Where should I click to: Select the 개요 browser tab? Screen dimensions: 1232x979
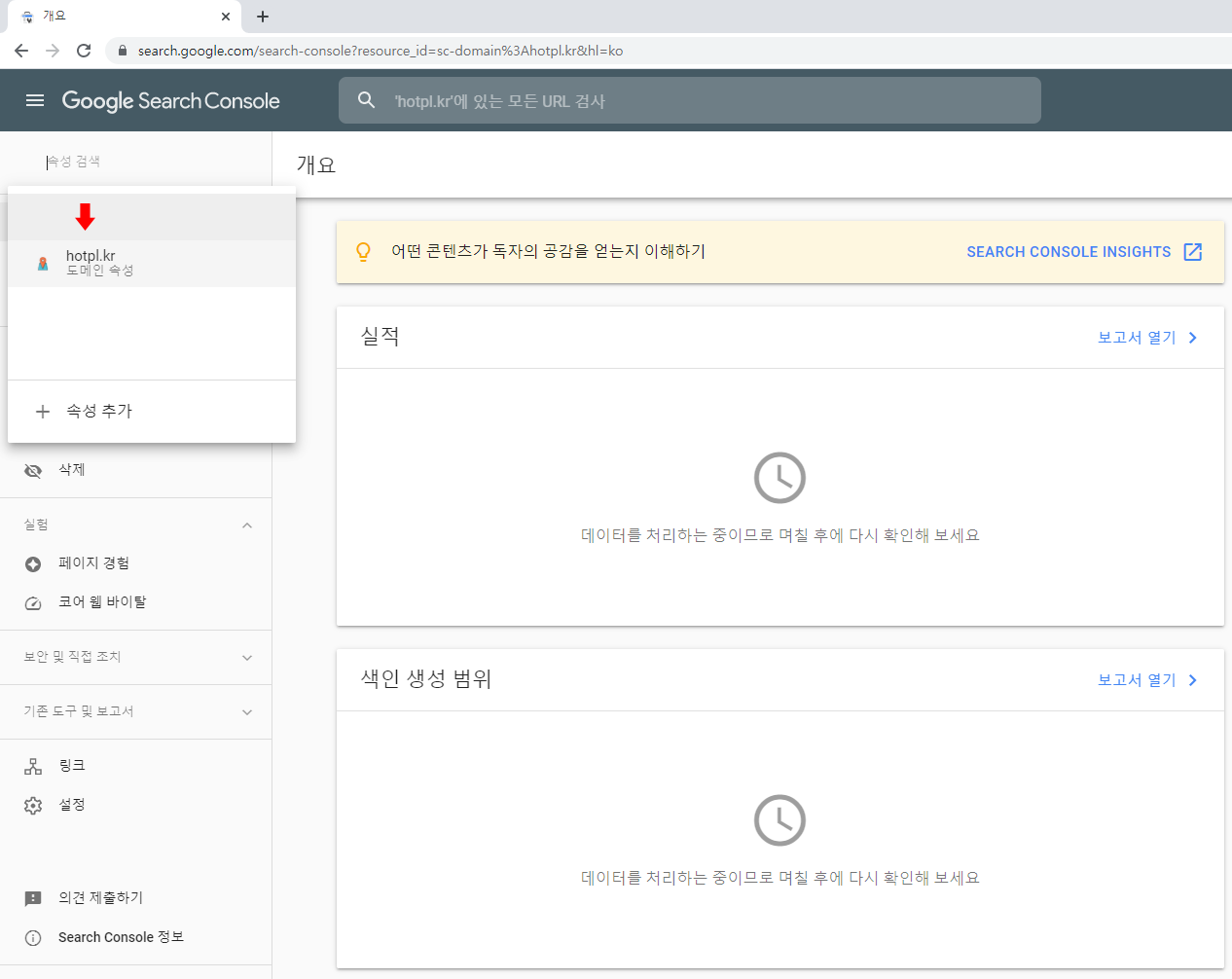[x=125, y=17]
